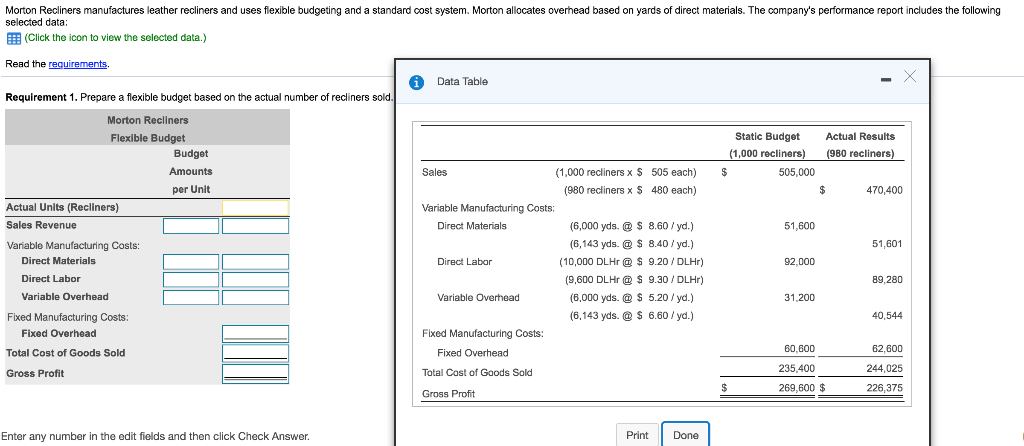
Task: Click the 'Data Table' dialog title
Action: pos(462,82)
